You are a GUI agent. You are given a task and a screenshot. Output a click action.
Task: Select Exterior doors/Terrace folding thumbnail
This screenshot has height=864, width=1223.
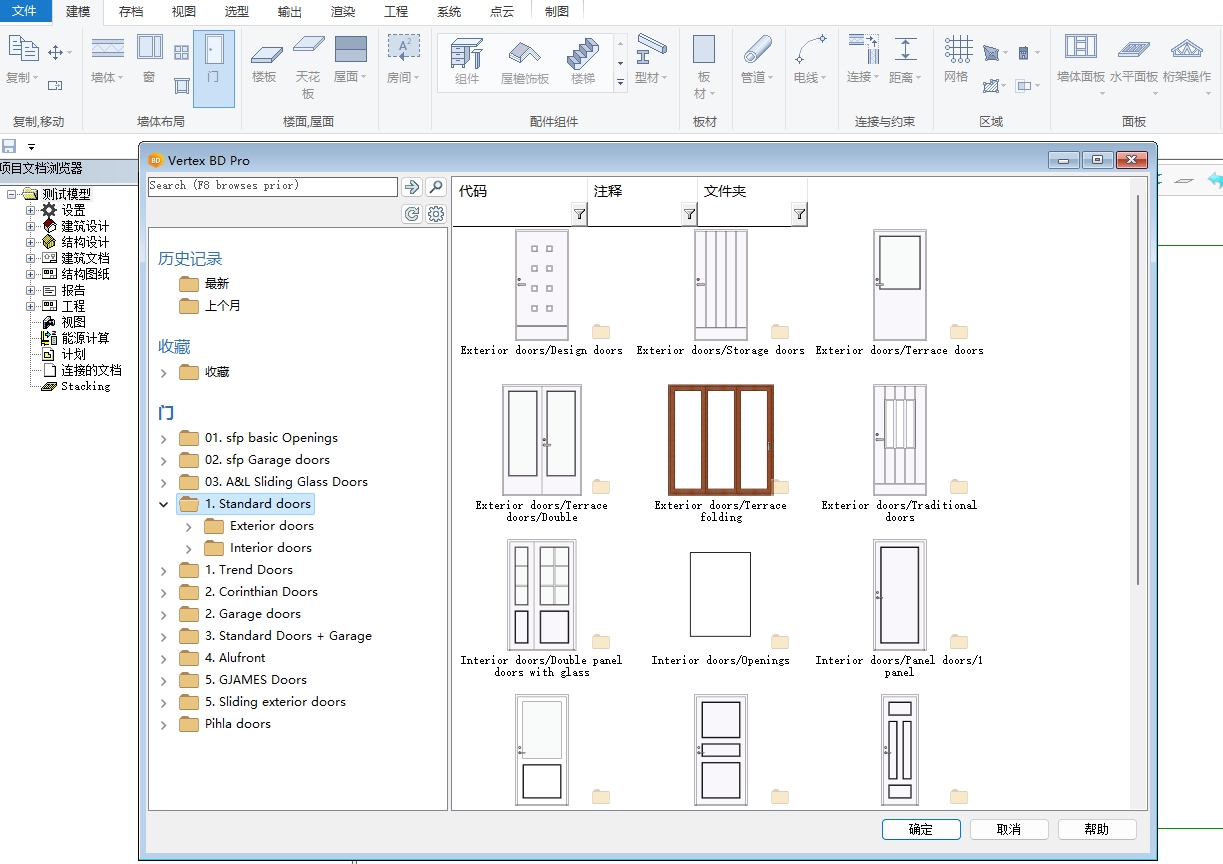(x=721, y=440)
